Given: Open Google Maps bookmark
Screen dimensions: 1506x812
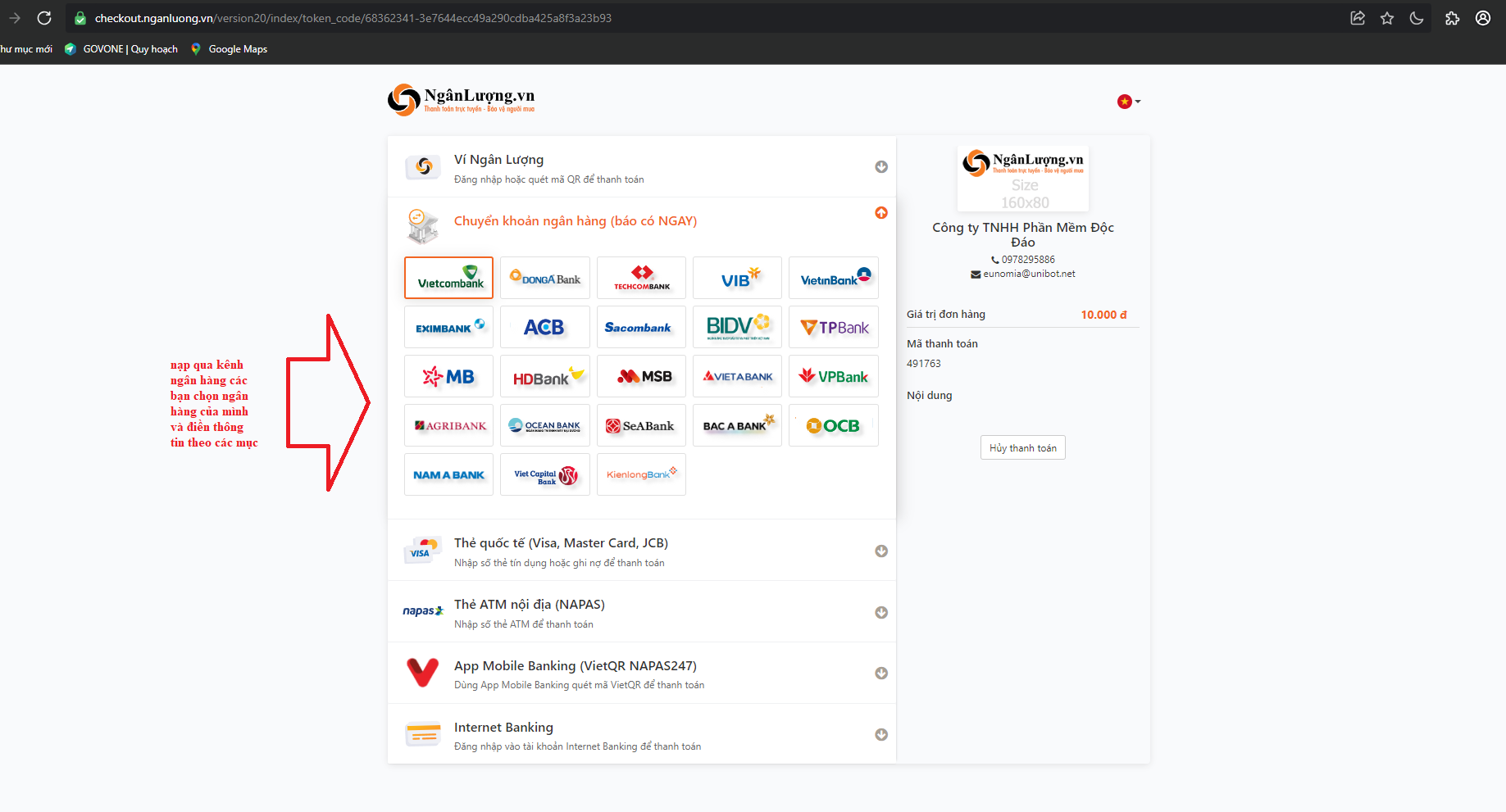Looking at the screenshot, I should tap(229, 49).
